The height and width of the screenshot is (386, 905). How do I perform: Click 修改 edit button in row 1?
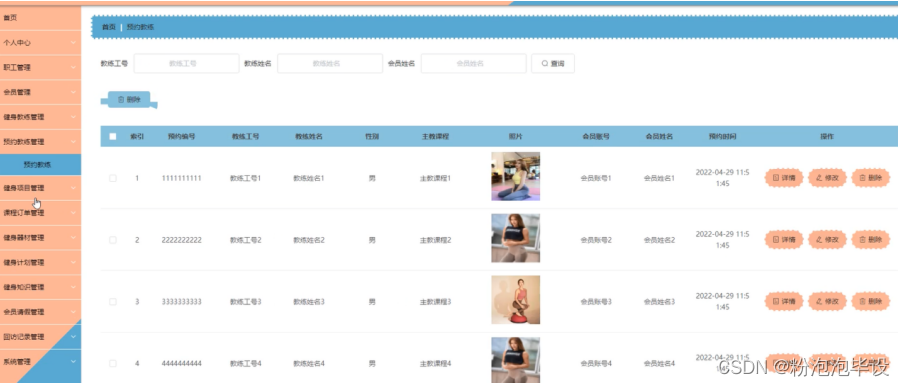pos(827,178)
